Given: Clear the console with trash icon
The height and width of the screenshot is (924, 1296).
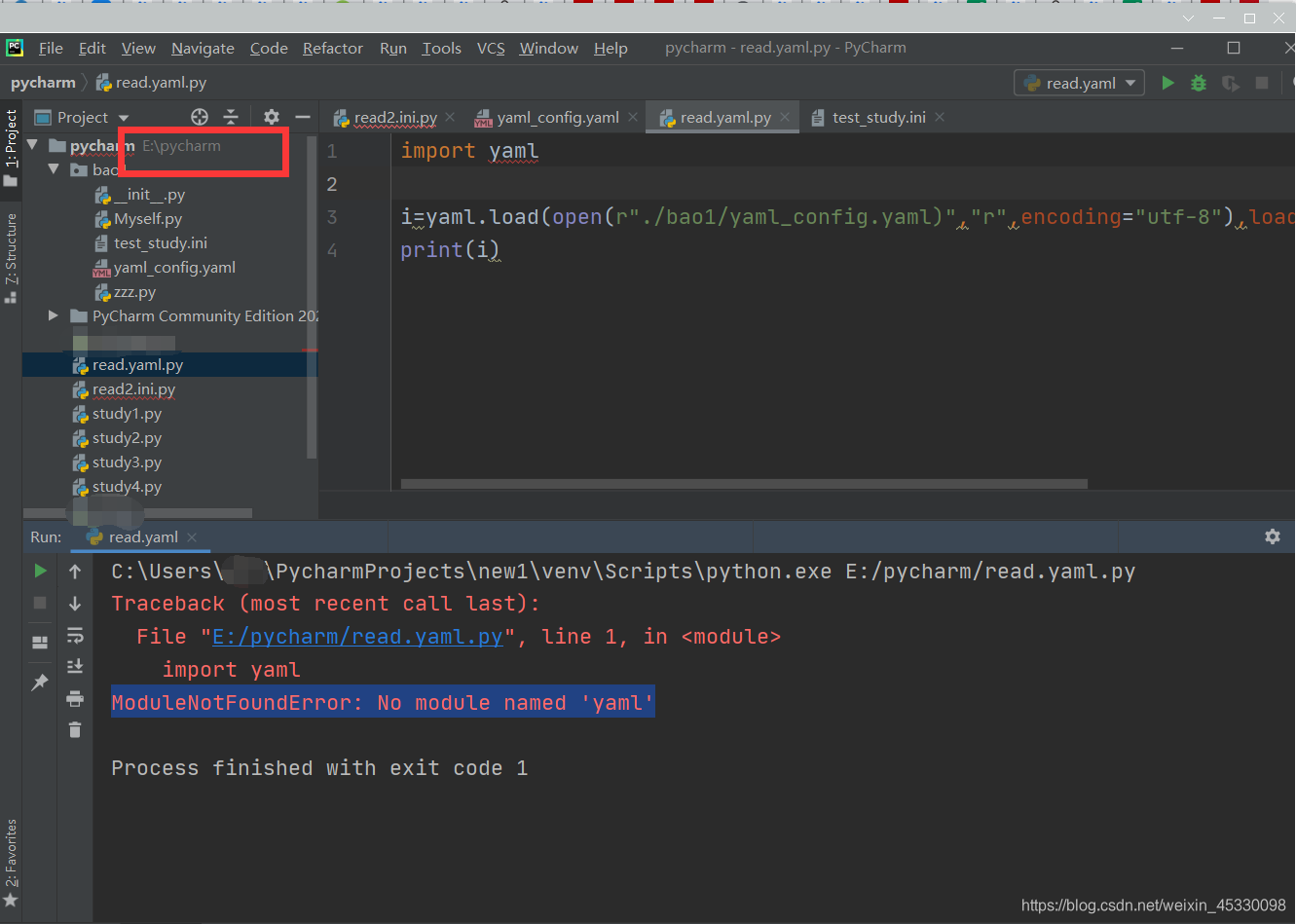Looking at the screenshot, I should click(75, 729).
